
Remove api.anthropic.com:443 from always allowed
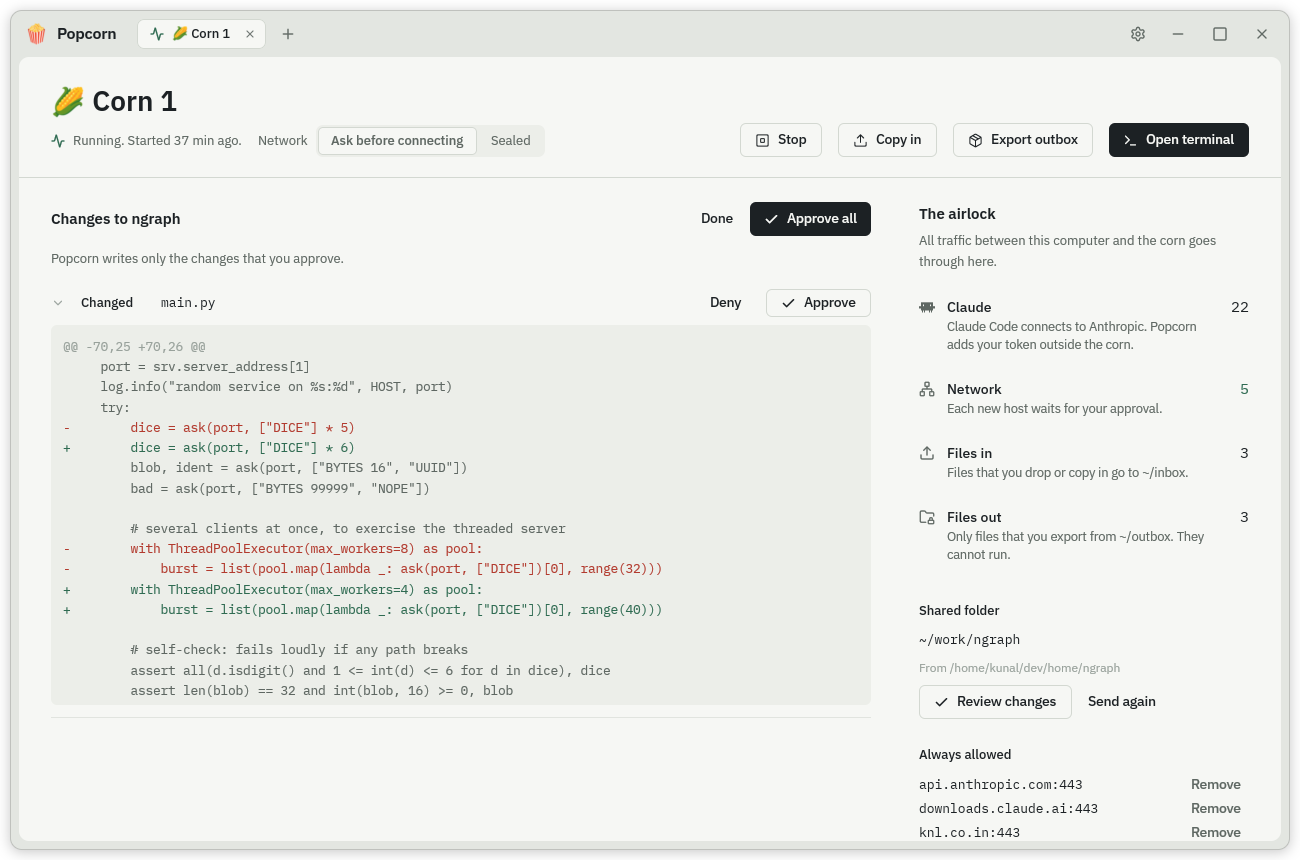[x=1216, y=785]
